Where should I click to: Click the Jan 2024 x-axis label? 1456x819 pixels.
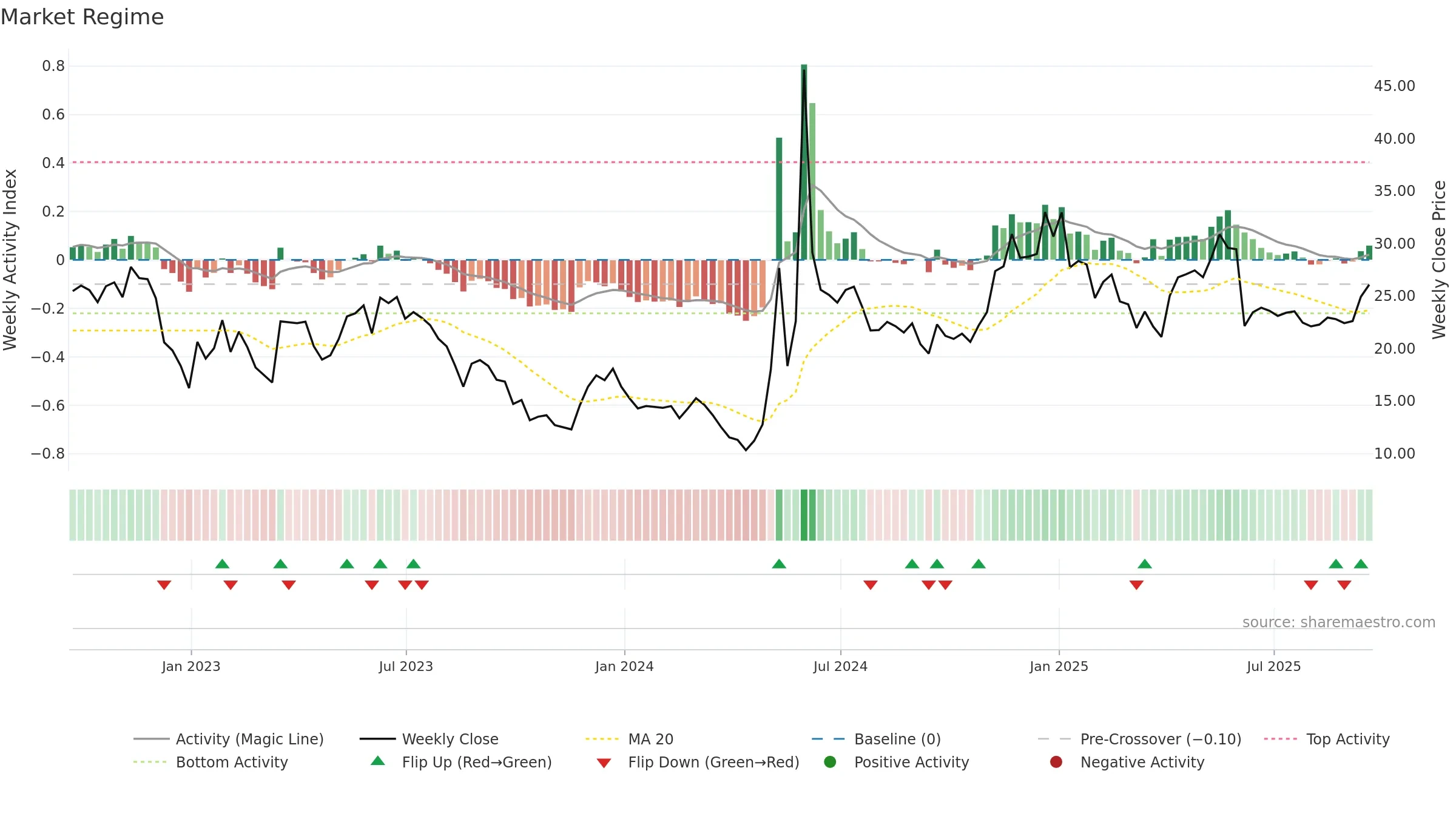coord(624,666)
